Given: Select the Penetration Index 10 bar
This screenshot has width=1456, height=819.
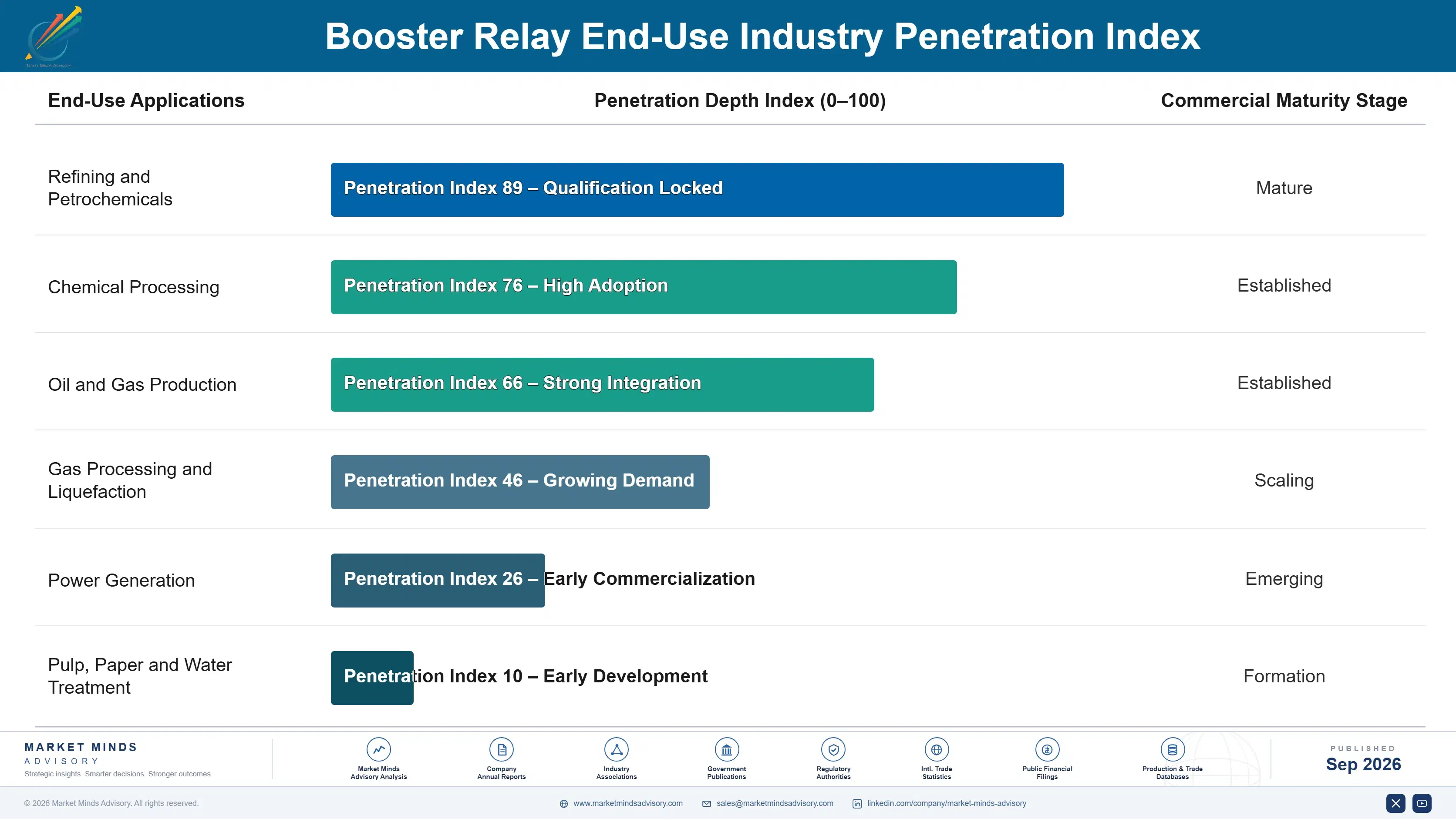Looking at the screenshot, I should (x=372, y=678).
